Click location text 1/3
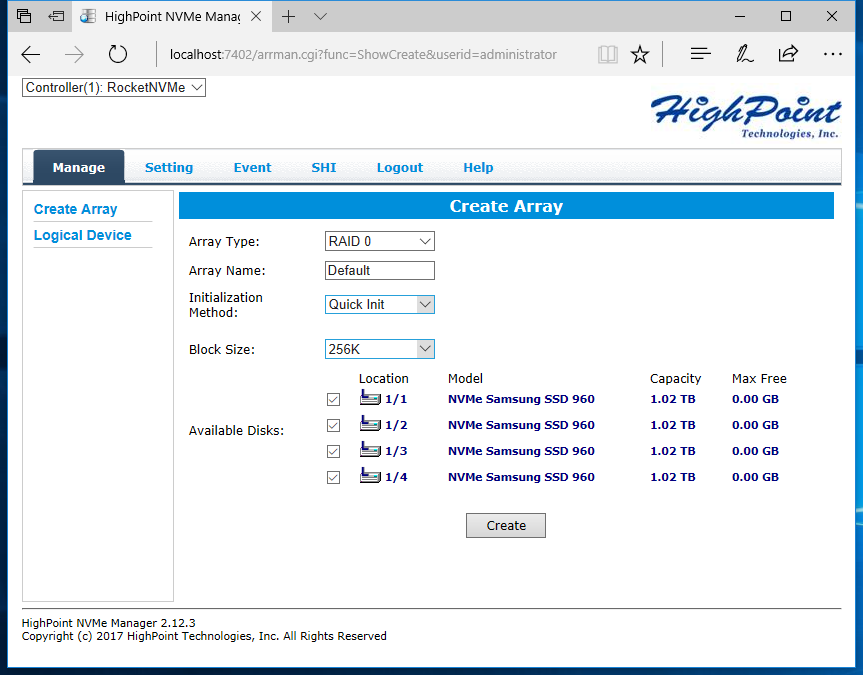 (x=396, y=451)
